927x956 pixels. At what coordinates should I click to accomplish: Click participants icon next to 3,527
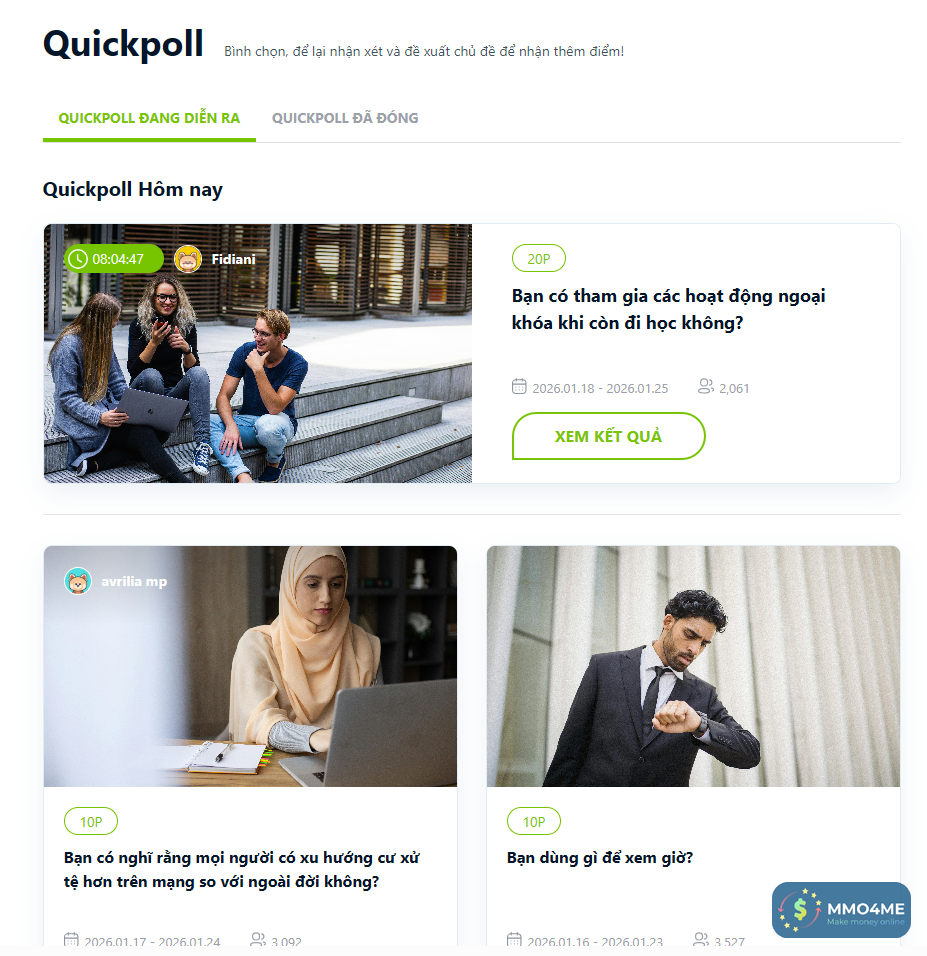click(x=701, y=940)
